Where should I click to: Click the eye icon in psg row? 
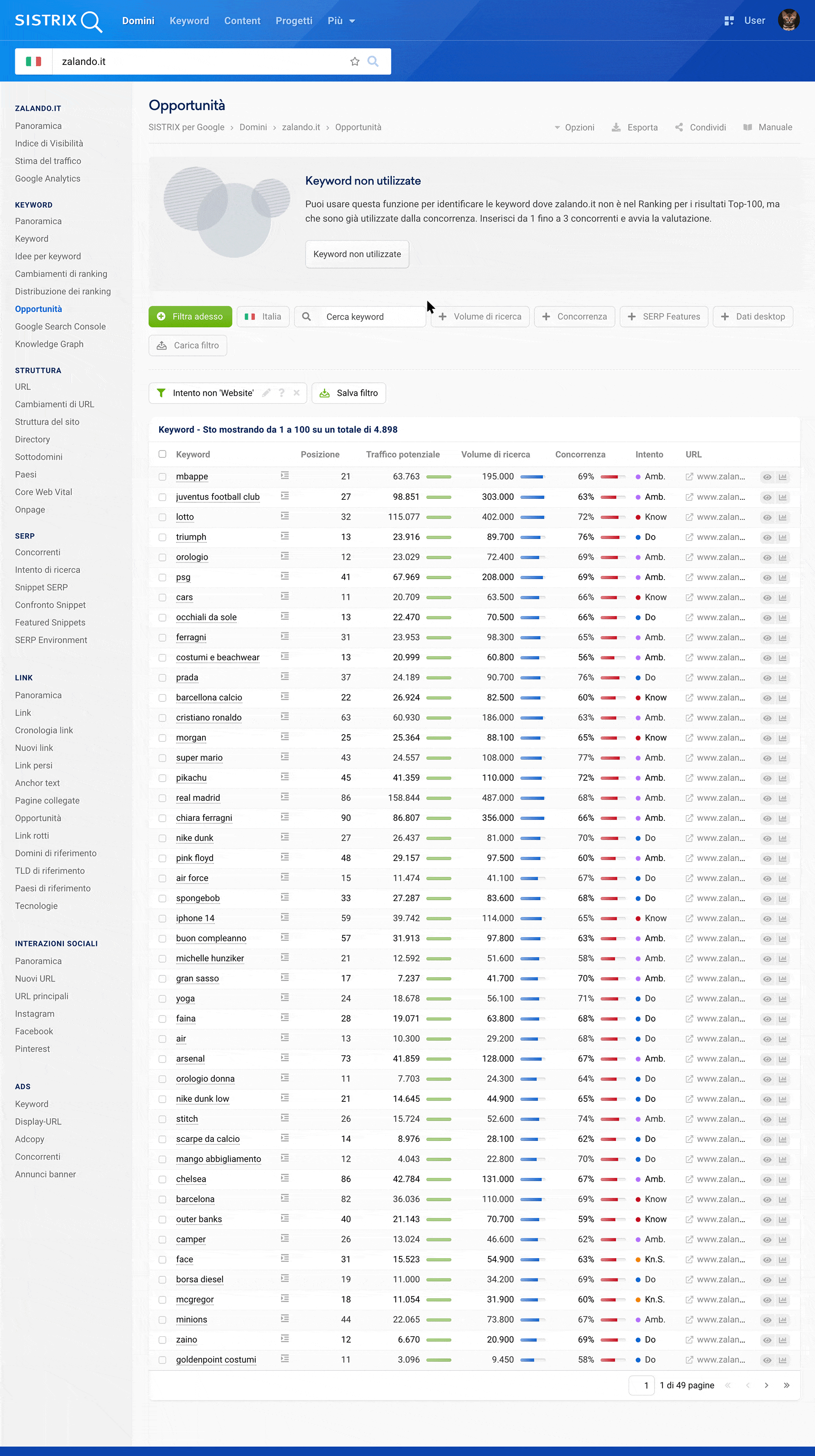coord(767,577)
